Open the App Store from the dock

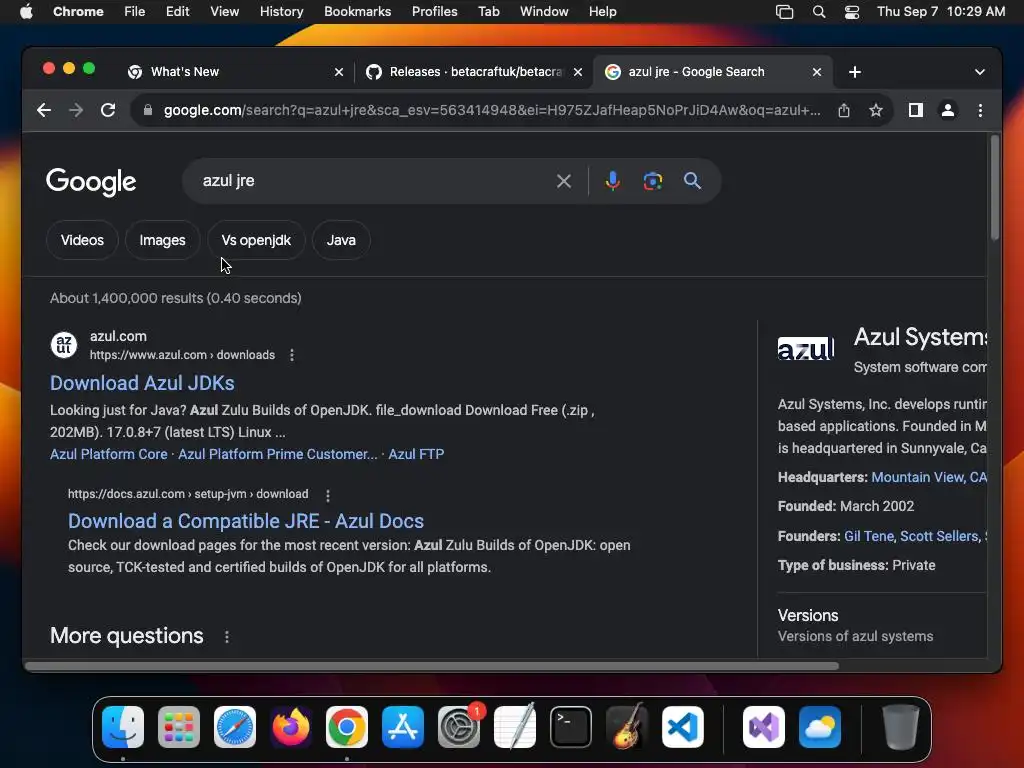tap(403, 727)
